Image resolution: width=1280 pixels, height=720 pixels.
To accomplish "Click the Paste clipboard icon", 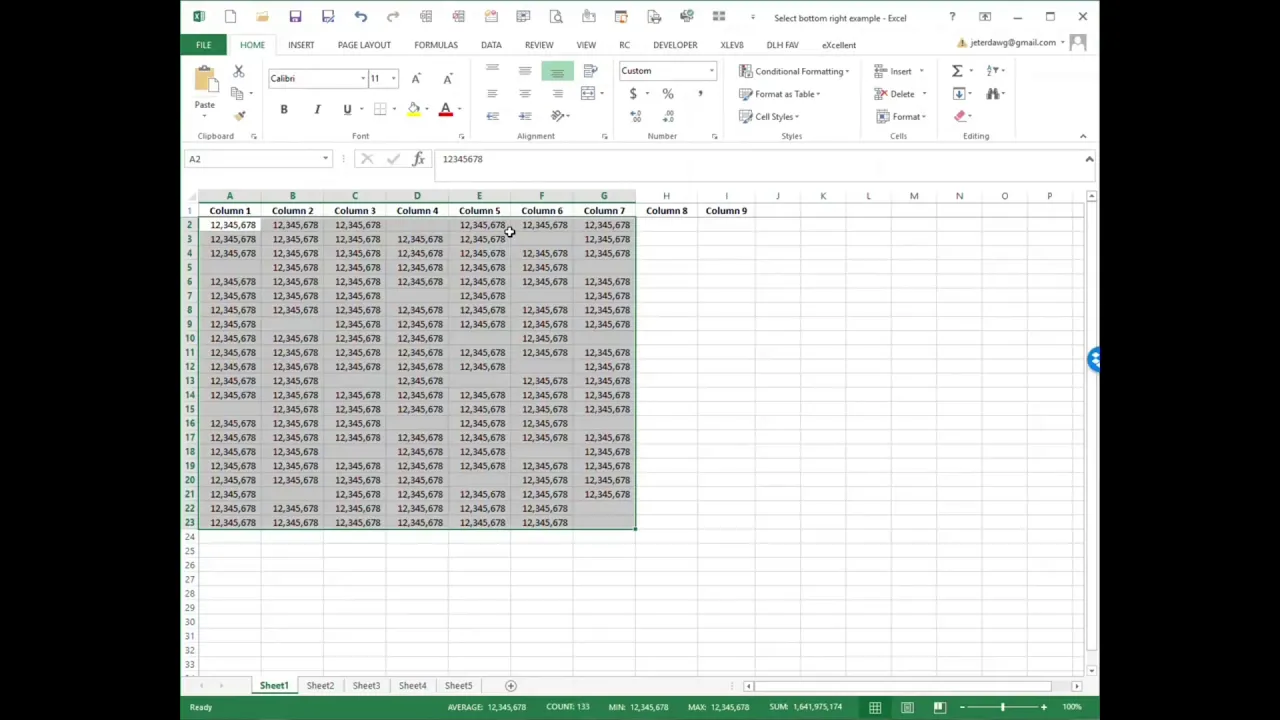I will (204, 80).
